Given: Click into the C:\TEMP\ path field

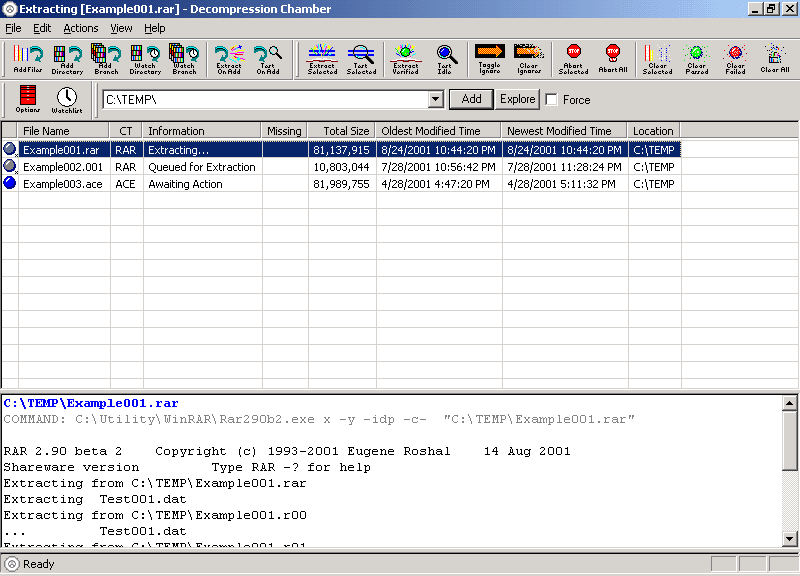Looking at the screenshot, I should click(266, 99).
